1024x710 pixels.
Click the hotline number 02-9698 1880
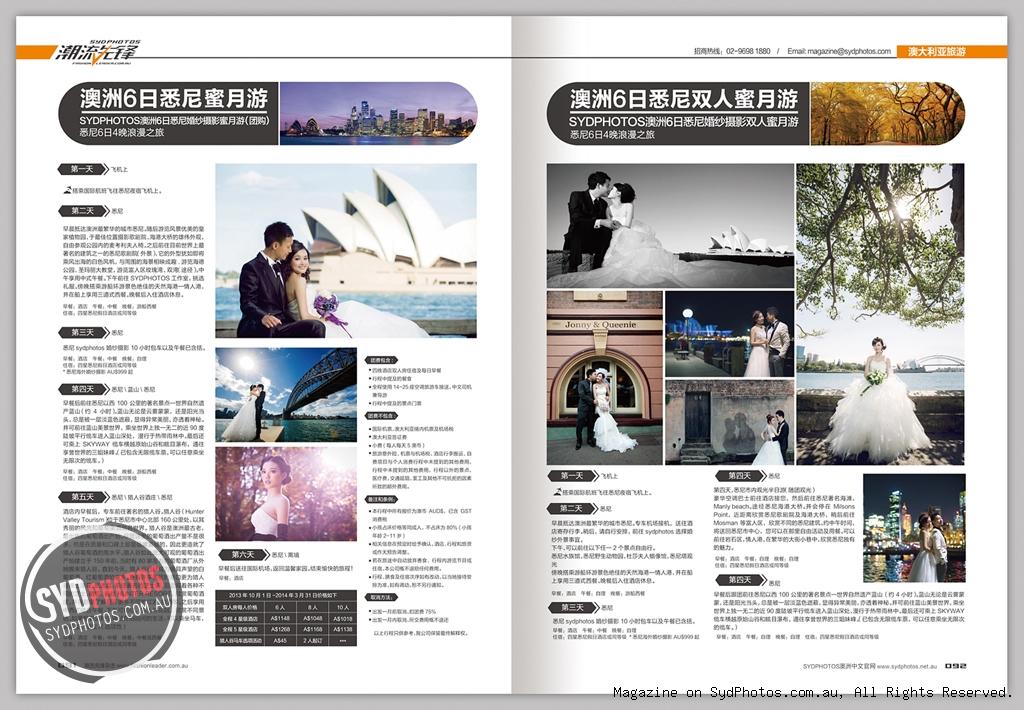pyautogui.click(x=748, y=51)
